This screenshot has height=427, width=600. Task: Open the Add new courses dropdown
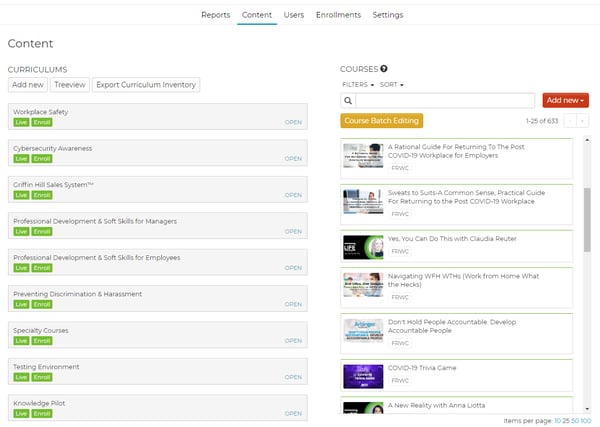tap(565, 100)
